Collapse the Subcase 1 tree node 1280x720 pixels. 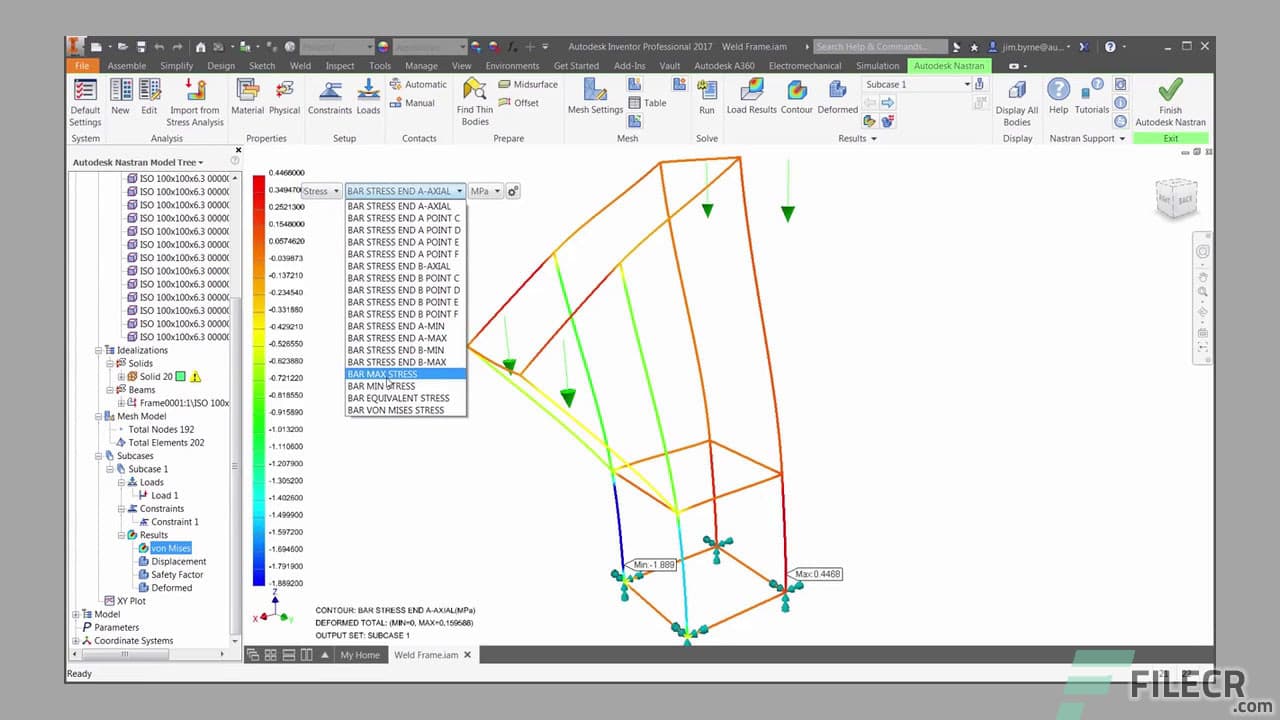110,468
